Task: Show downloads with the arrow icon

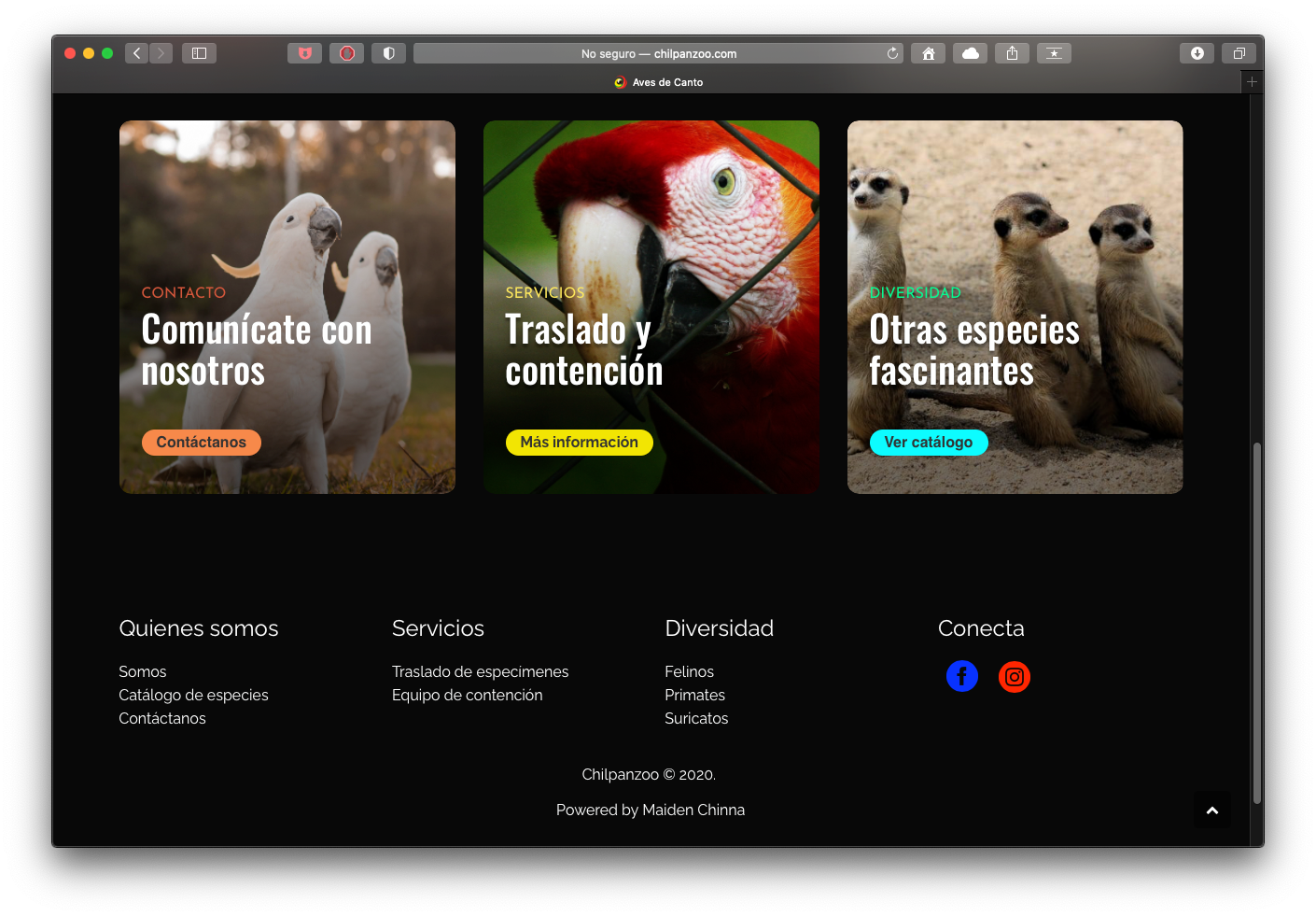Action: [1197, 53]
